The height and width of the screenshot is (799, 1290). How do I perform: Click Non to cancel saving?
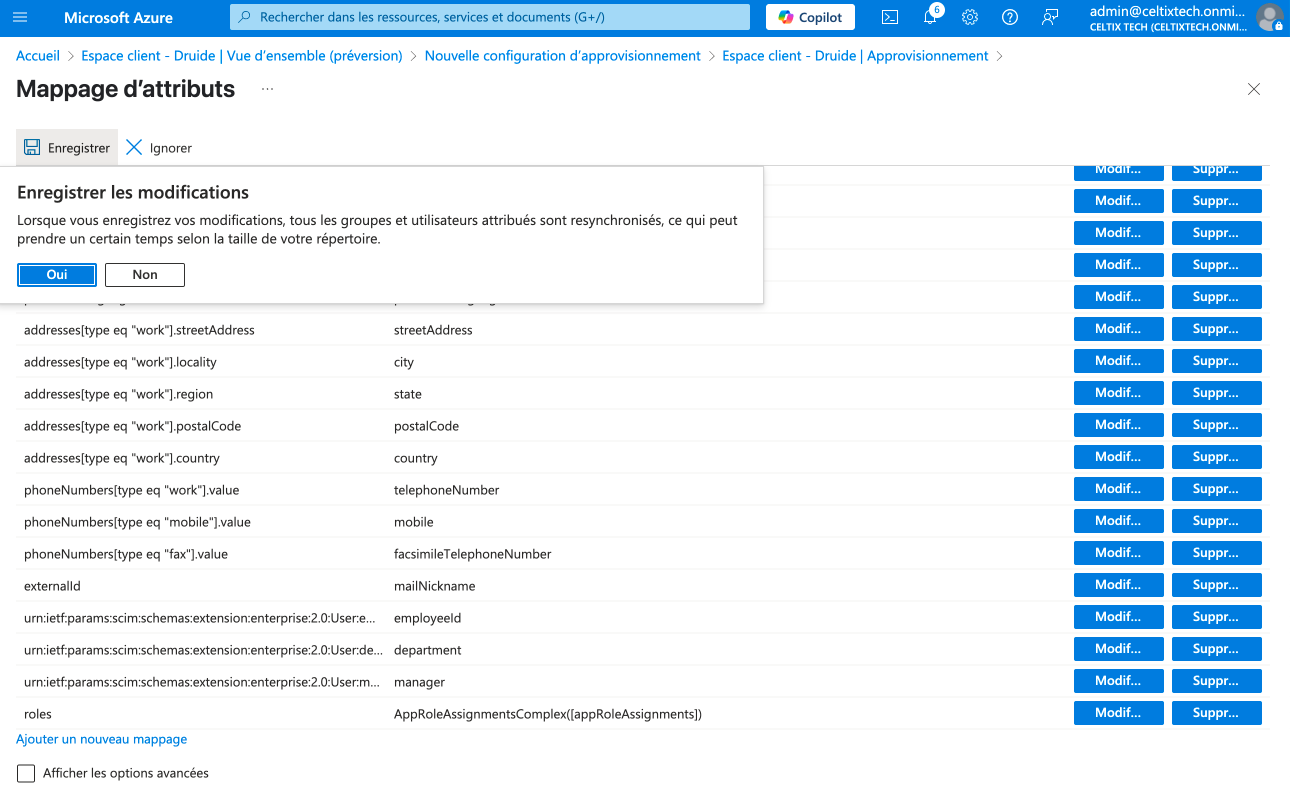pyautogui.click(x=145, y=275)
